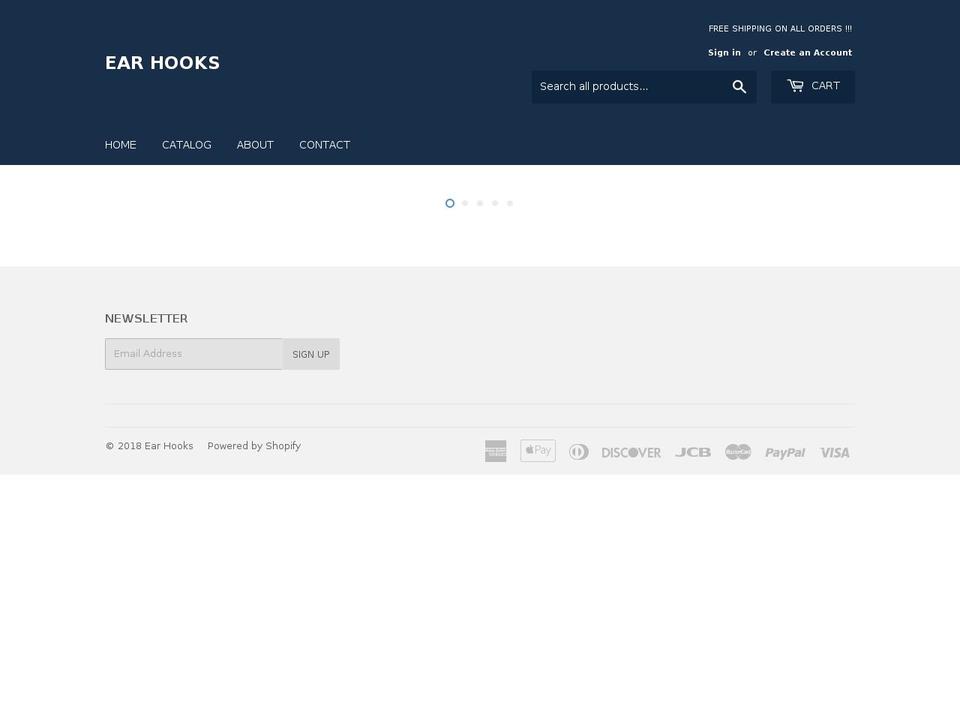The width and height of the screenshot is (960, 720).
Task: Click the Newsletter heading
Action: 146,318
